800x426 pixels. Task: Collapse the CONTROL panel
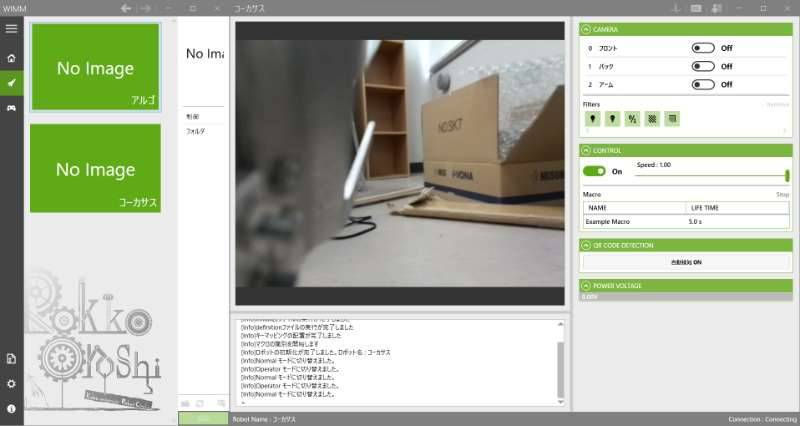click(586, 151)
